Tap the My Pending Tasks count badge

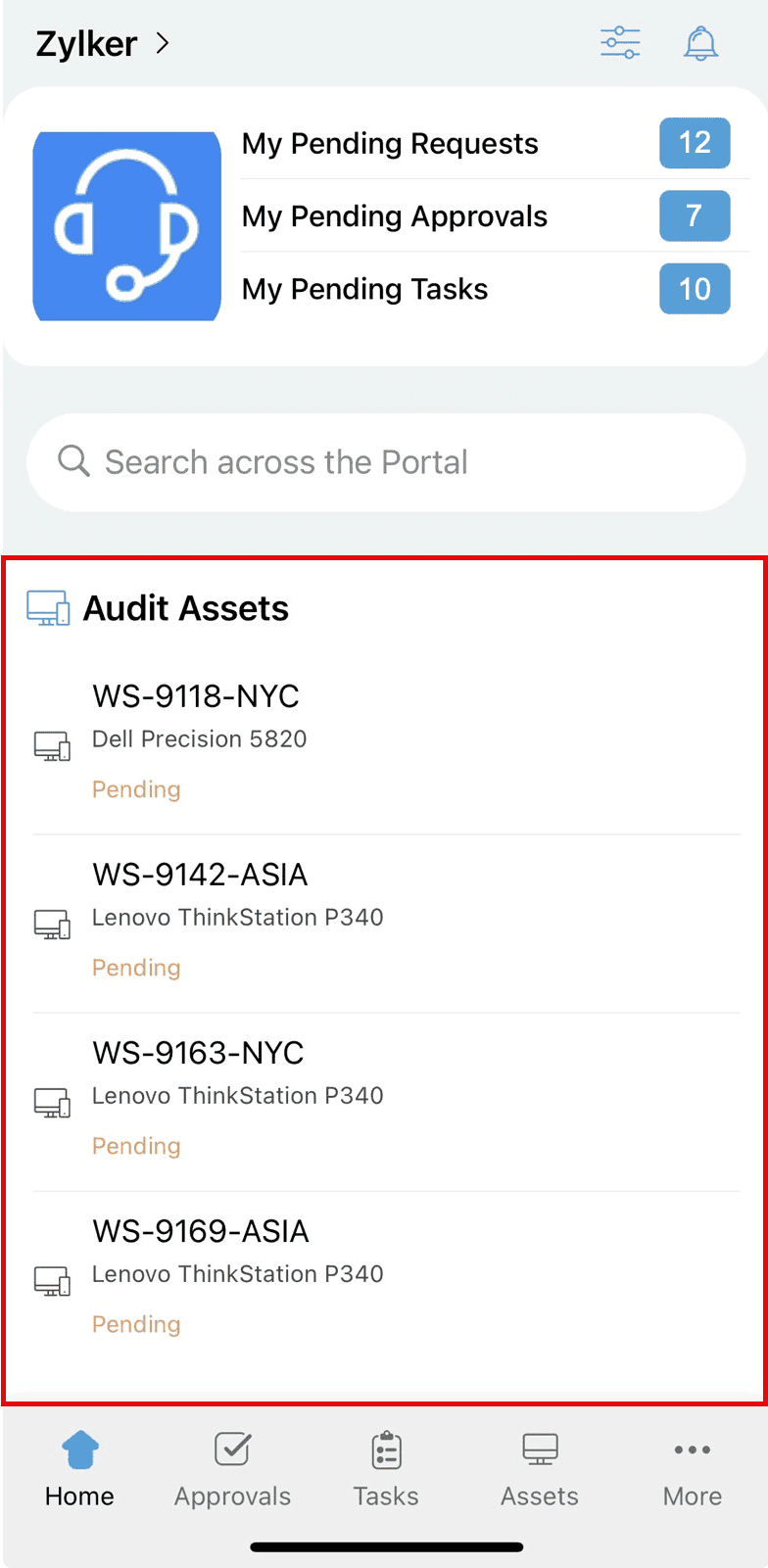click(x=695, y=289)
